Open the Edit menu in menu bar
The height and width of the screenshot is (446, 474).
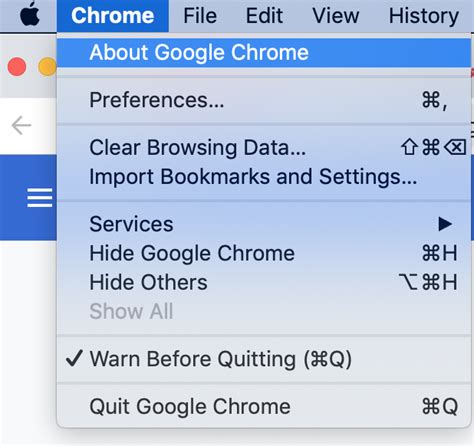264,16
